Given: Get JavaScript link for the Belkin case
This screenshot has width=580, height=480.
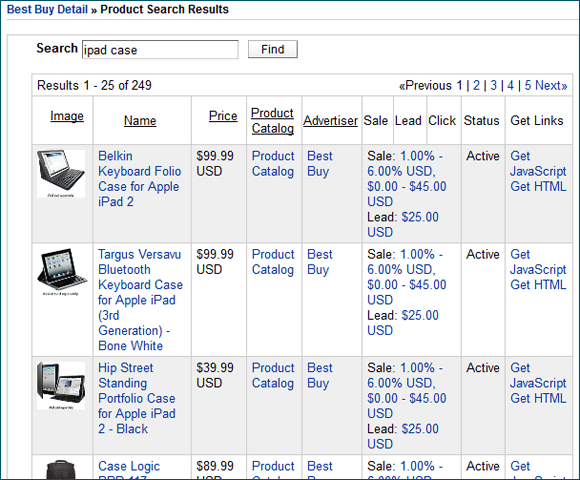Looking at the screenshot, I should (538, 163).
